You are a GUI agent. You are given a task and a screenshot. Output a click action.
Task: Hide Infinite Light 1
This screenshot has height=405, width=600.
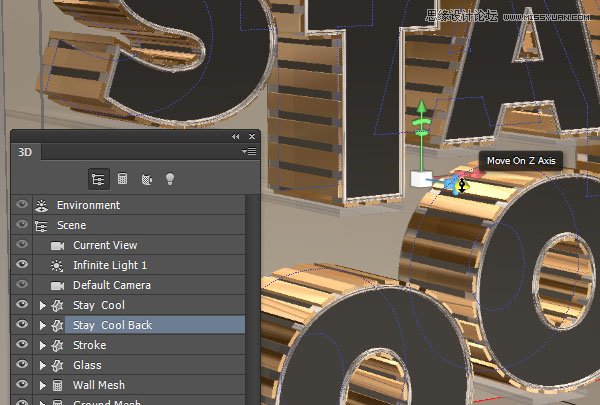click(22, 264)
